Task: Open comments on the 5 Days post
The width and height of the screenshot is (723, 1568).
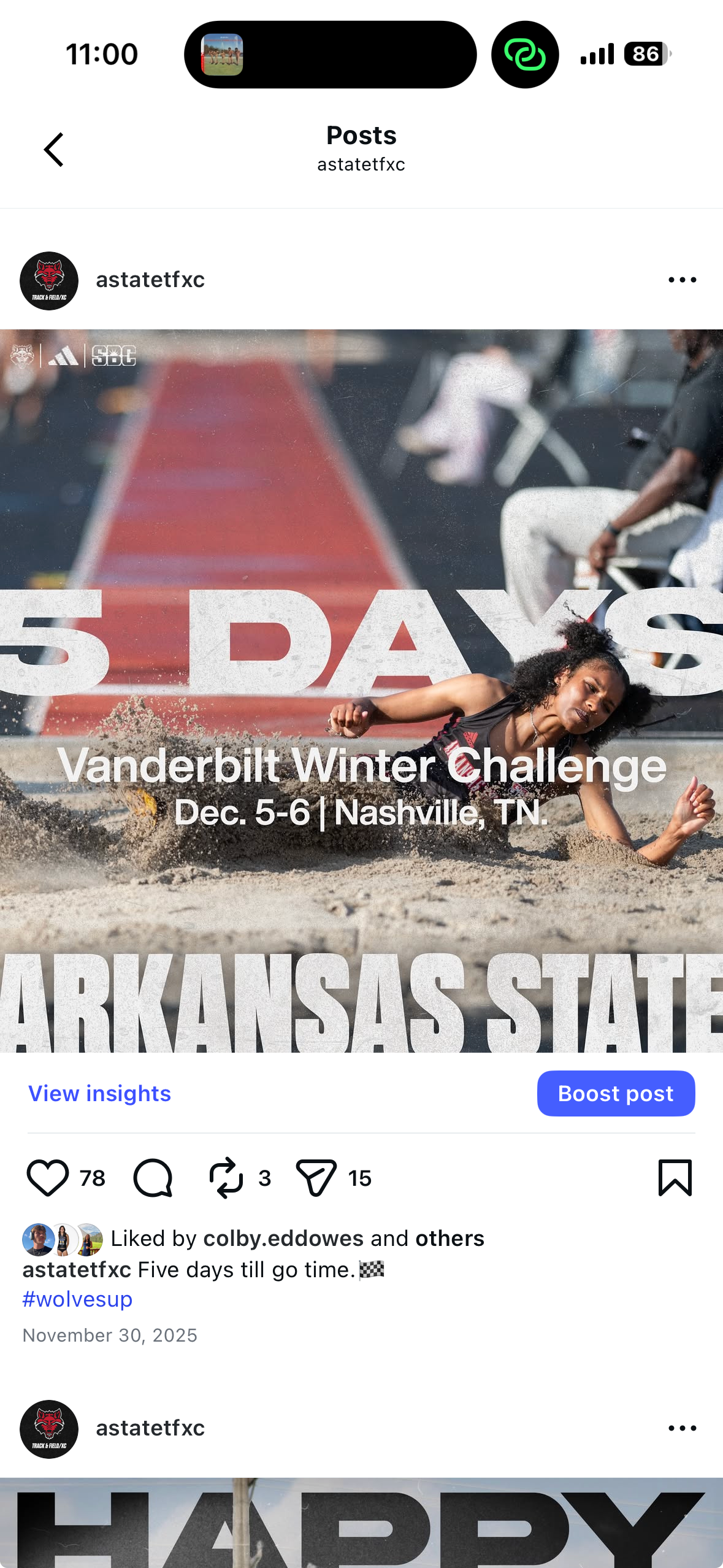Action: click(x=153, y=1178)
